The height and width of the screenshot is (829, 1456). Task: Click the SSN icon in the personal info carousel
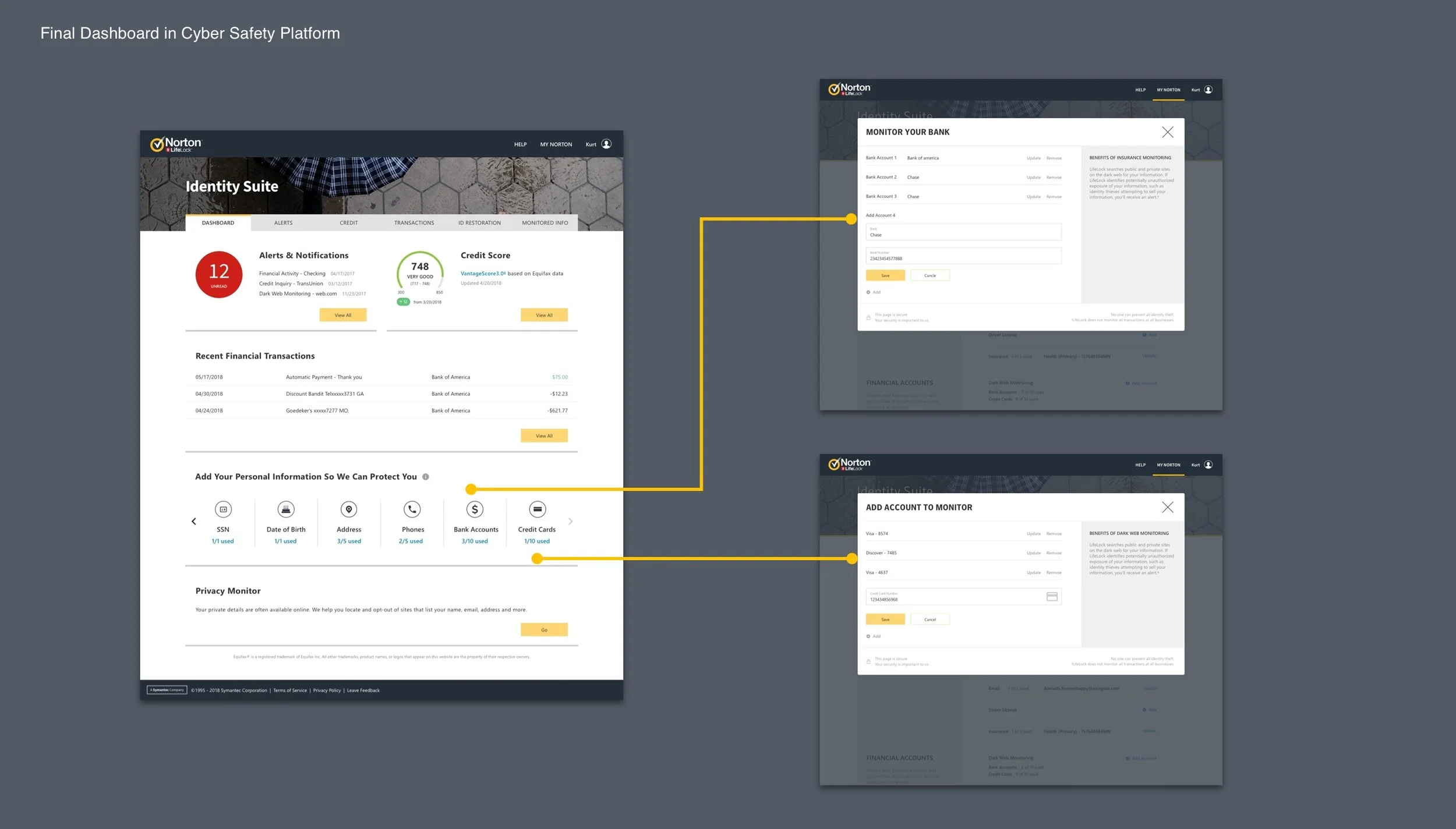223,509
